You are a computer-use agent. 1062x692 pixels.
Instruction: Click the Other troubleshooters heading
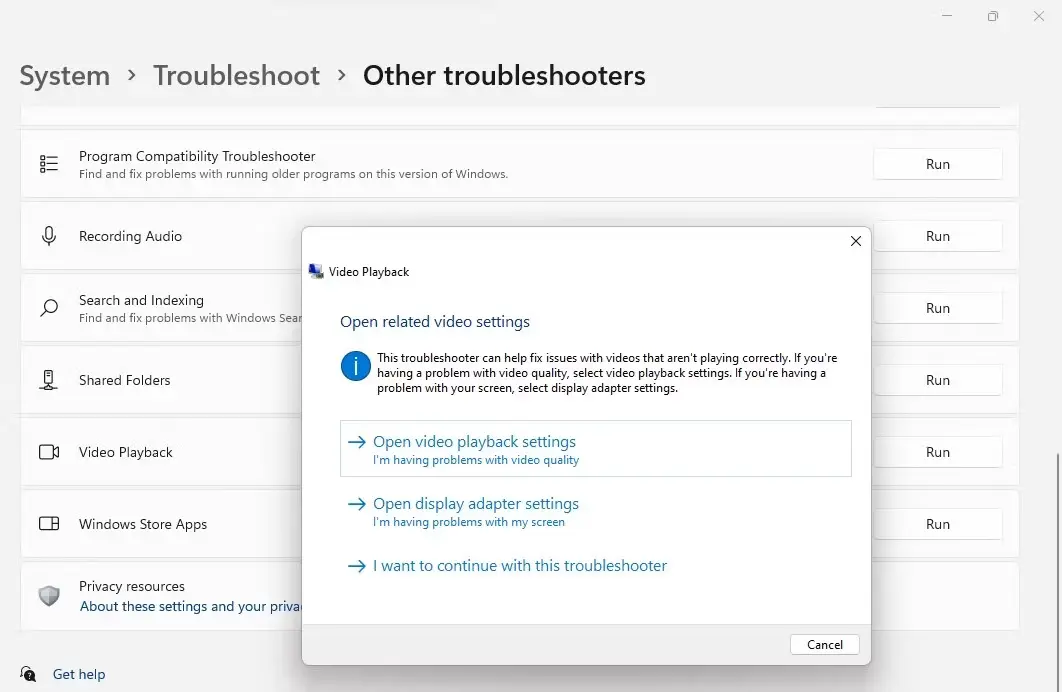point(504,75)
